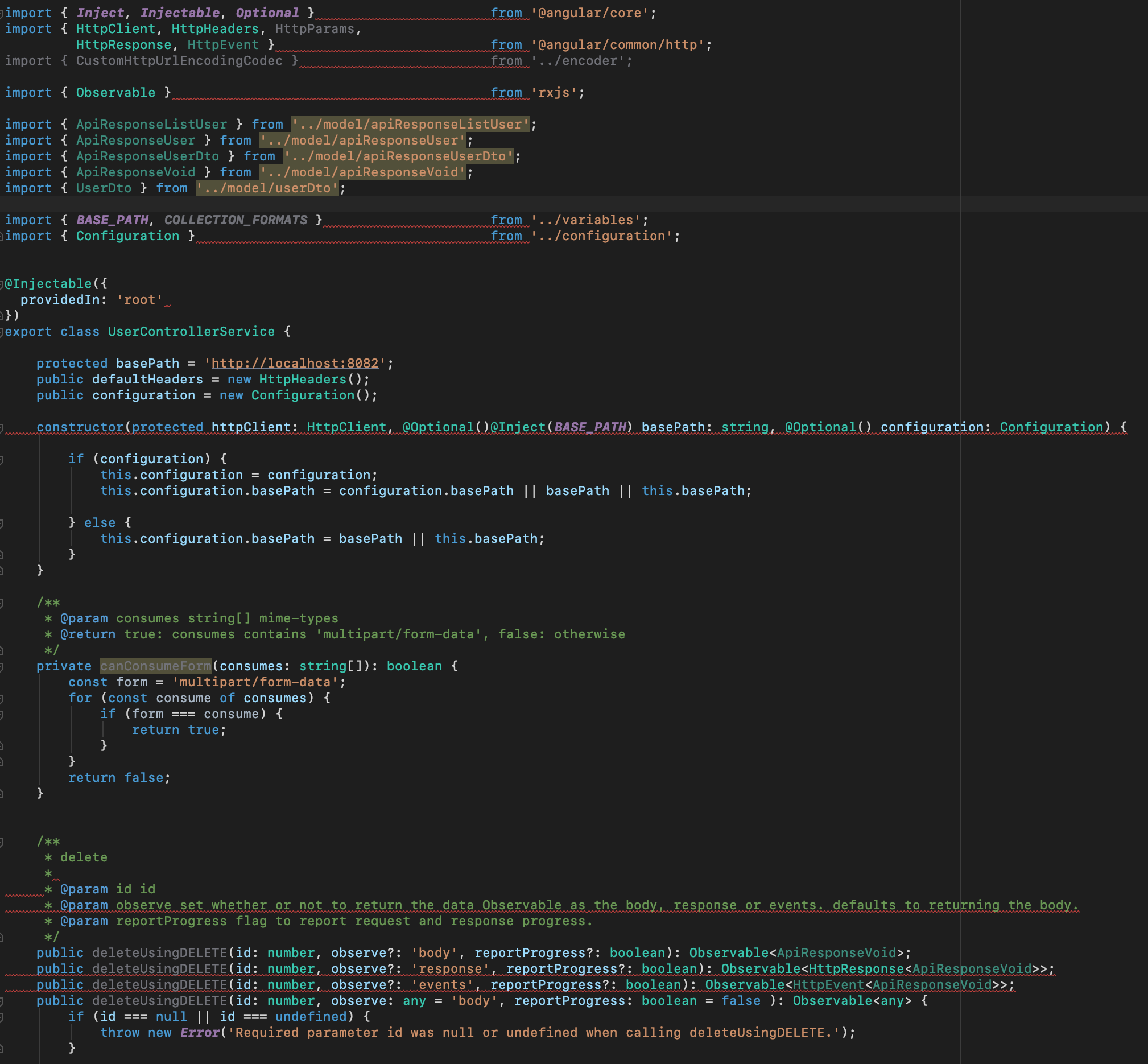
Task: Click the CustomHttpUrlEncodingCodec unused import name
Action: coord(179,60)
